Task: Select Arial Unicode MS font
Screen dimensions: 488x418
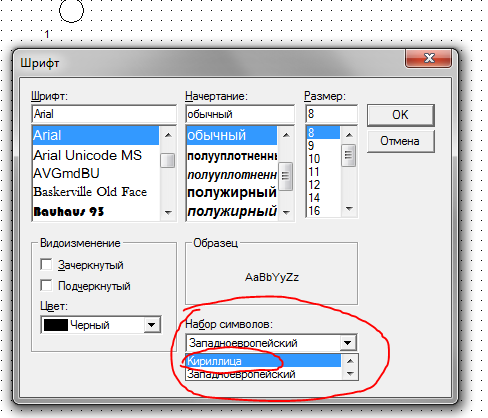Action: tap(96, 155)
